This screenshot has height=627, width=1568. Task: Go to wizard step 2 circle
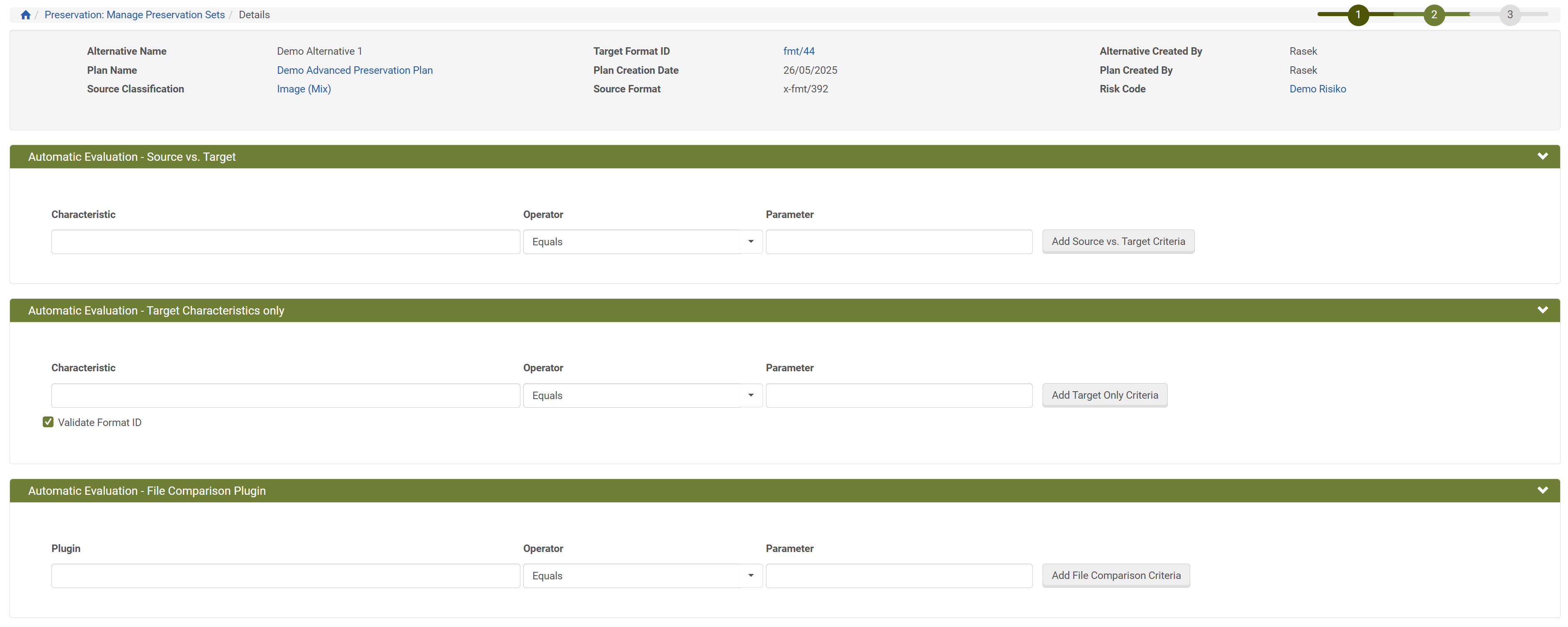coord(1434,15)
